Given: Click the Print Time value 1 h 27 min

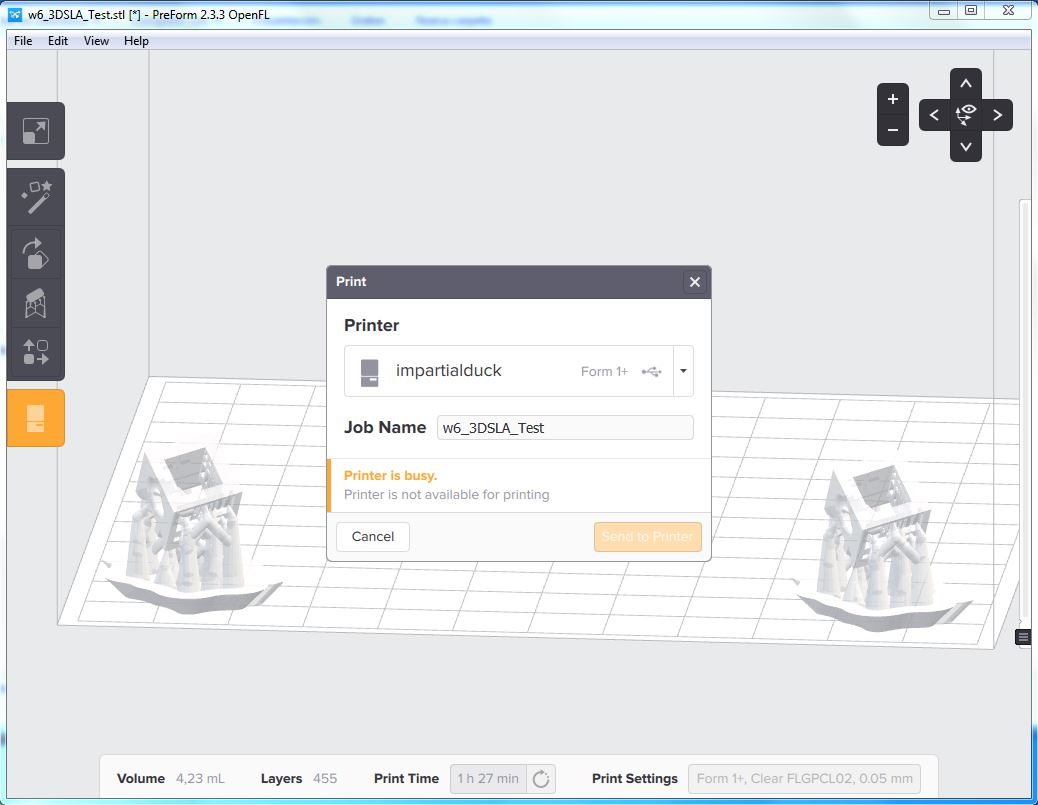Looking at the screenshot, I should point(488,779).
